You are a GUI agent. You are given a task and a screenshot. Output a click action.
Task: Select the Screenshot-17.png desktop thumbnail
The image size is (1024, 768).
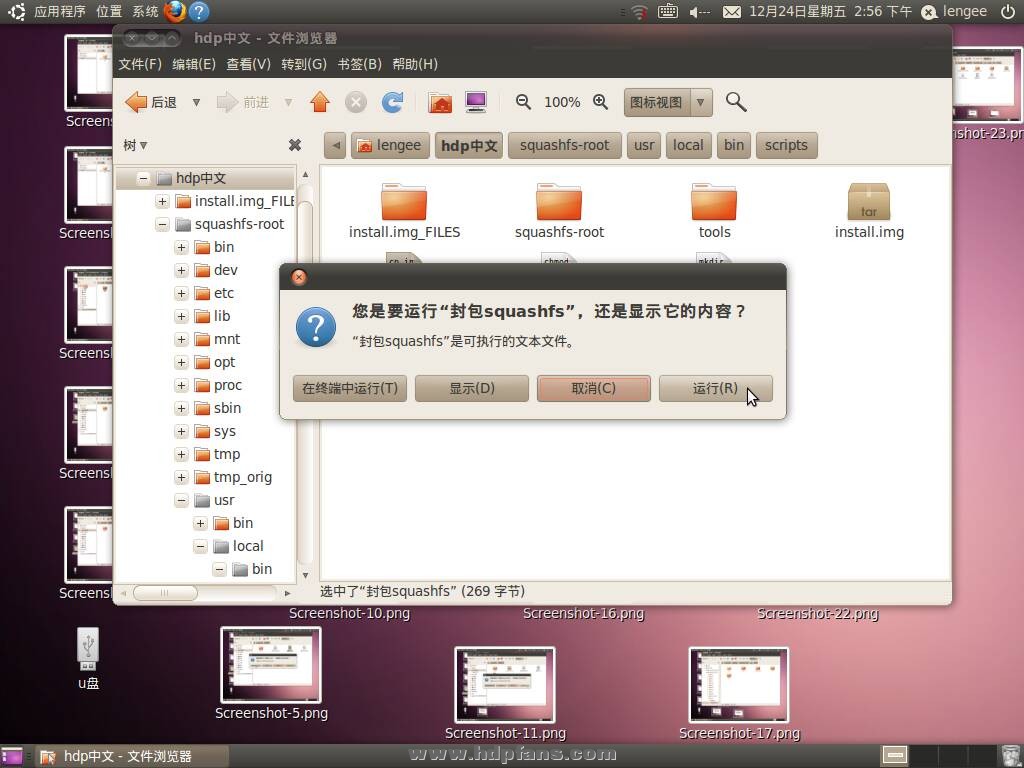[x=739, y=684]
